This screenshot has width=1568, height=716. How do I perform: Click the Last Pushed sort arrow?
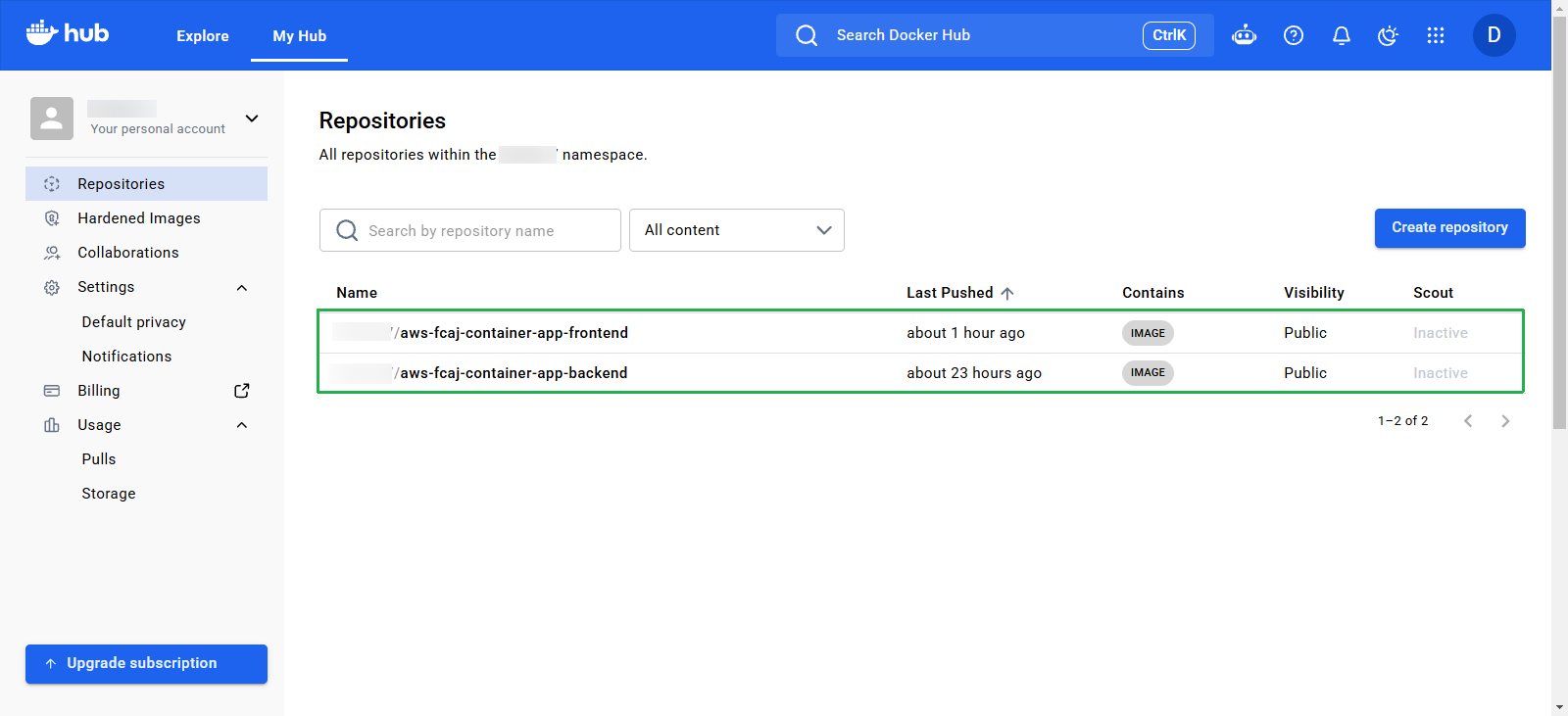[x=1007, y=293]
